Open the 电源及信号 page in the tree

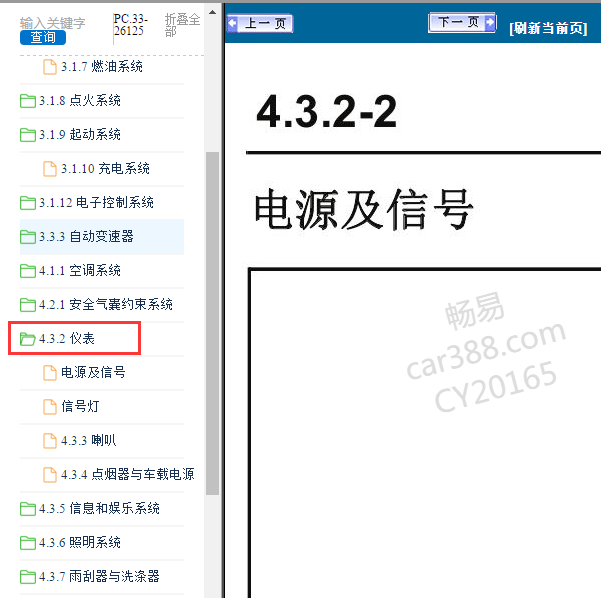pos(93,372)
